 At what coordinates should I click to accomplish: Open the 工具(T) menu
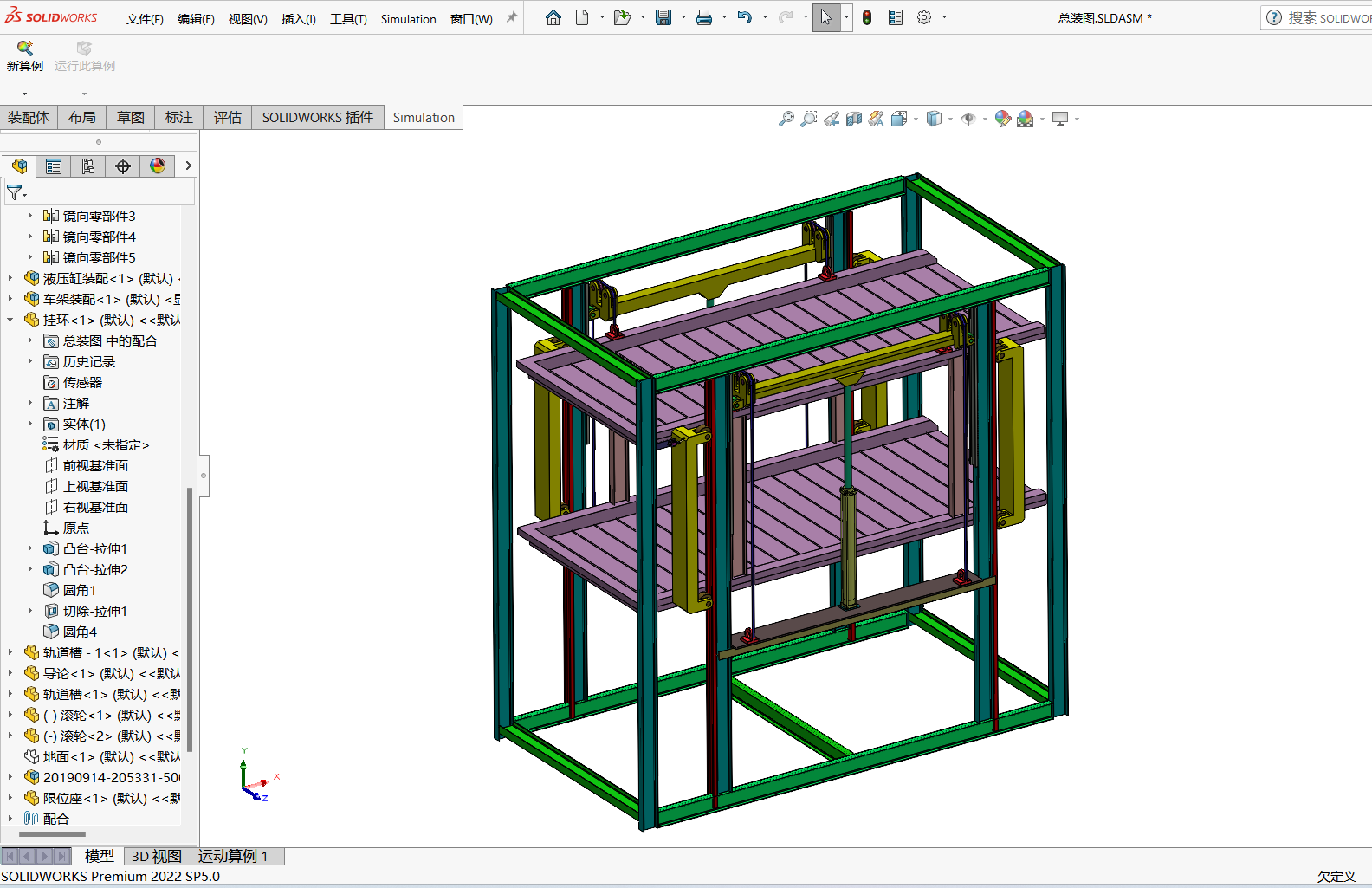pyautogui.click(x=348, y=19)
